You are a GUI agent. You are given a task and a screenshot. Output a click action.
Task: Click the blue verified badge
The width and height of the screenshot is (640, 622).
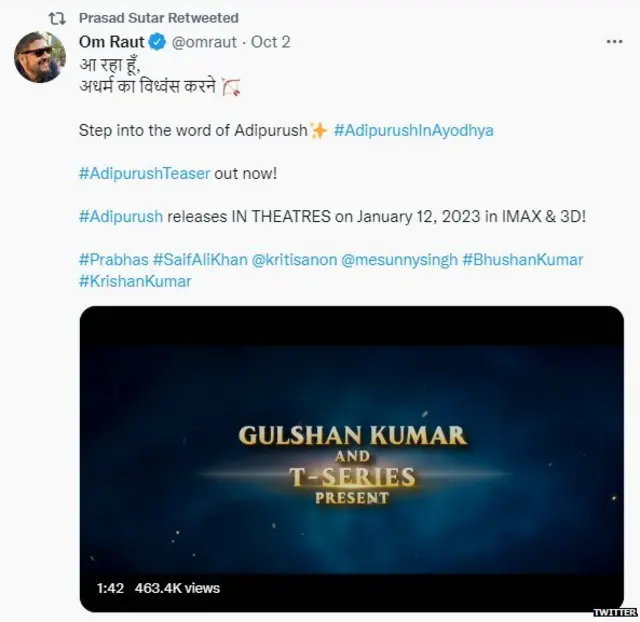156,42
